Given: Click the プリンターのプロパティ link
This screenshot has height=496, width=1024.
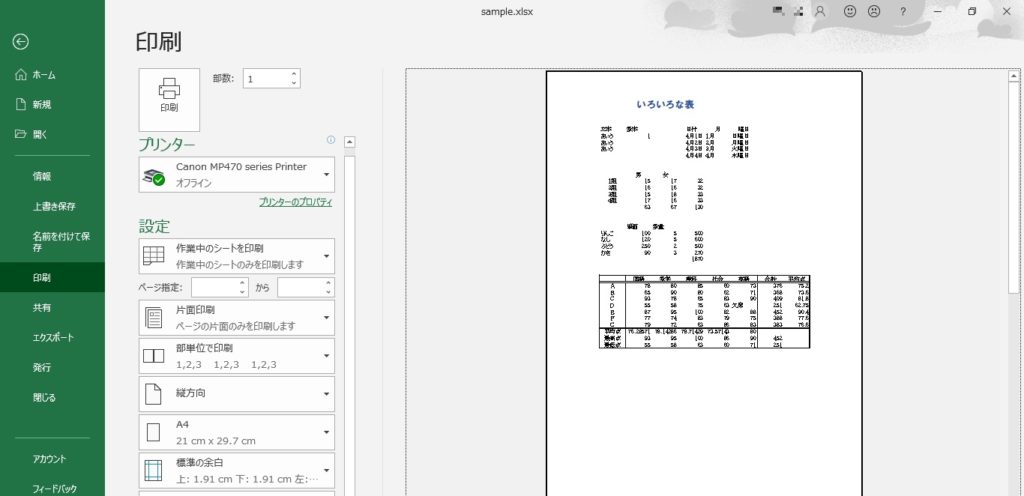Looking at the screenshot, I should (295, 202).
